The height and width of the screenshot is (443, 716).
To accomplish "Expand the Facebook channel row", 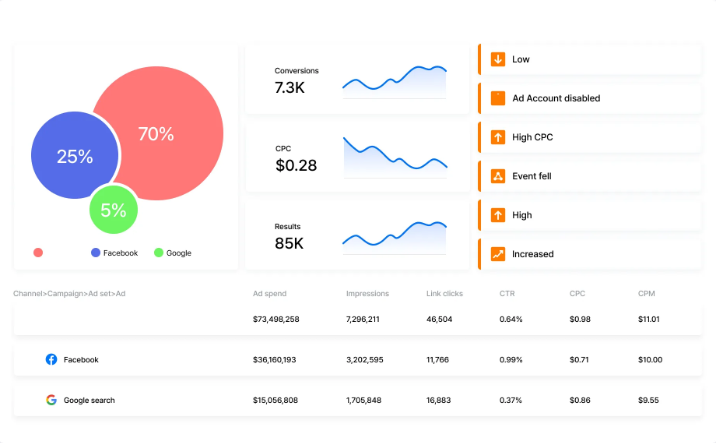I will pos(358,359).
